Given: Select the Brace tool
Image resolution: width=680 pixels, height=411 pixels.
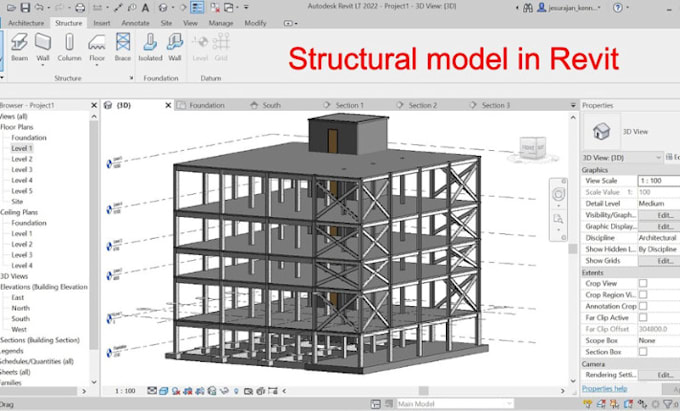Looking at the screenshot, I should pyautogui.click(x=123, y=47).
